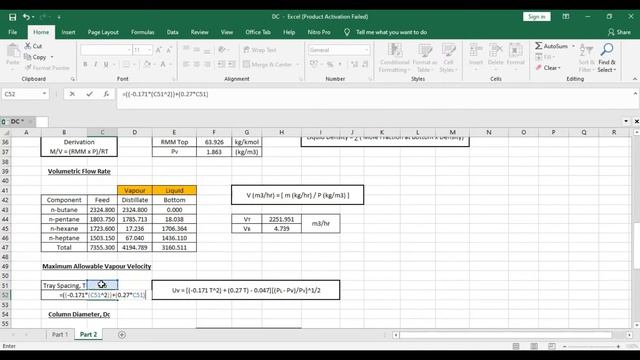Click the Vapour orange header cell
The image size is (640, 360).
[x=135, y=191]
